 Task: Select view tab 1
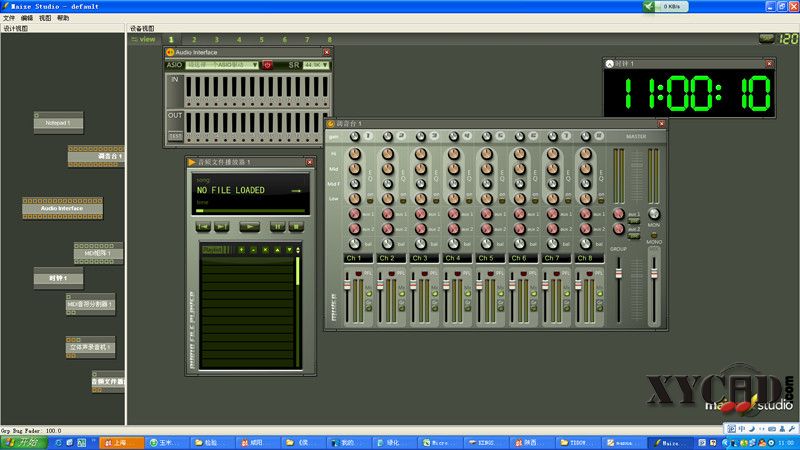point(171,40)
